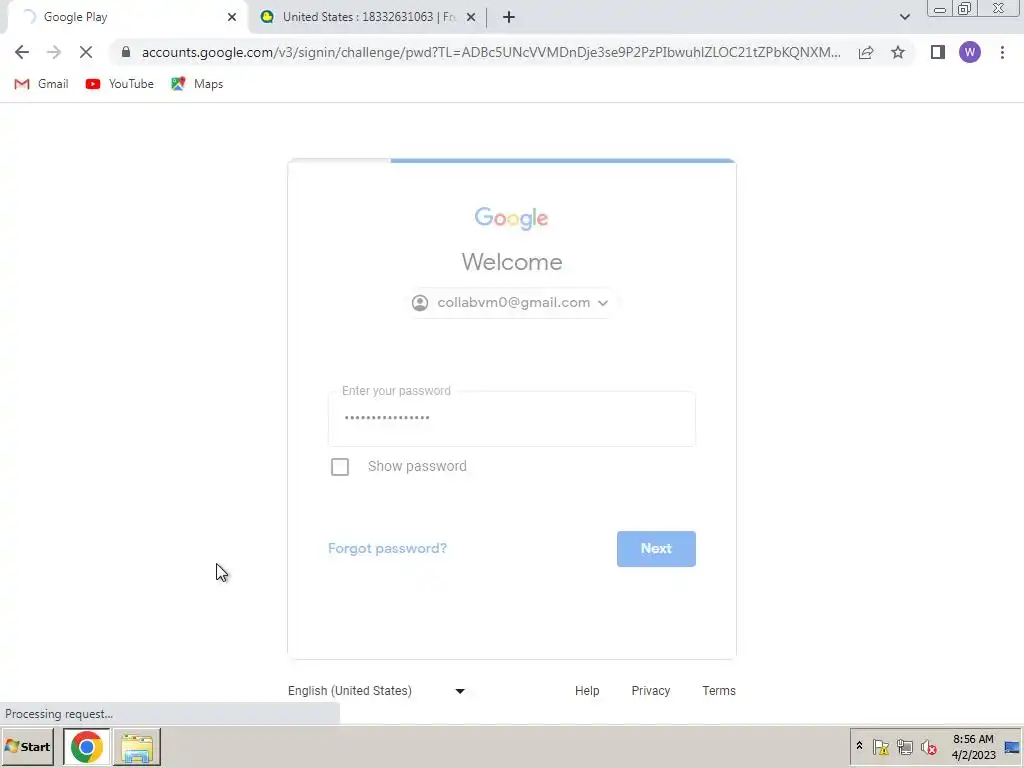
Task: Open the tab search dropdown arrow
Action: coord(904,17)
